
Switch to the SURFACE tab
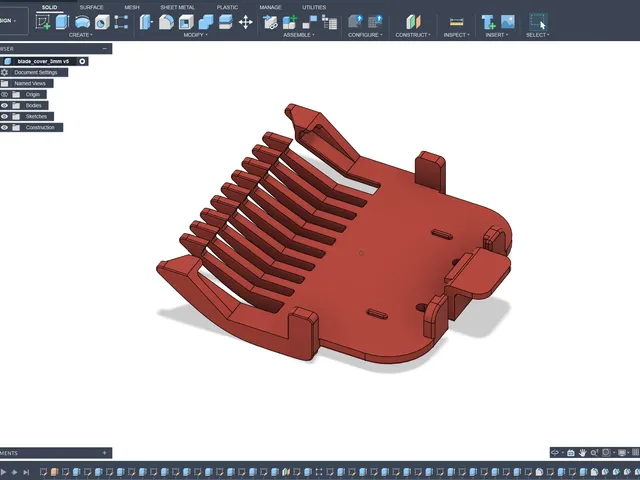[91, 7]
